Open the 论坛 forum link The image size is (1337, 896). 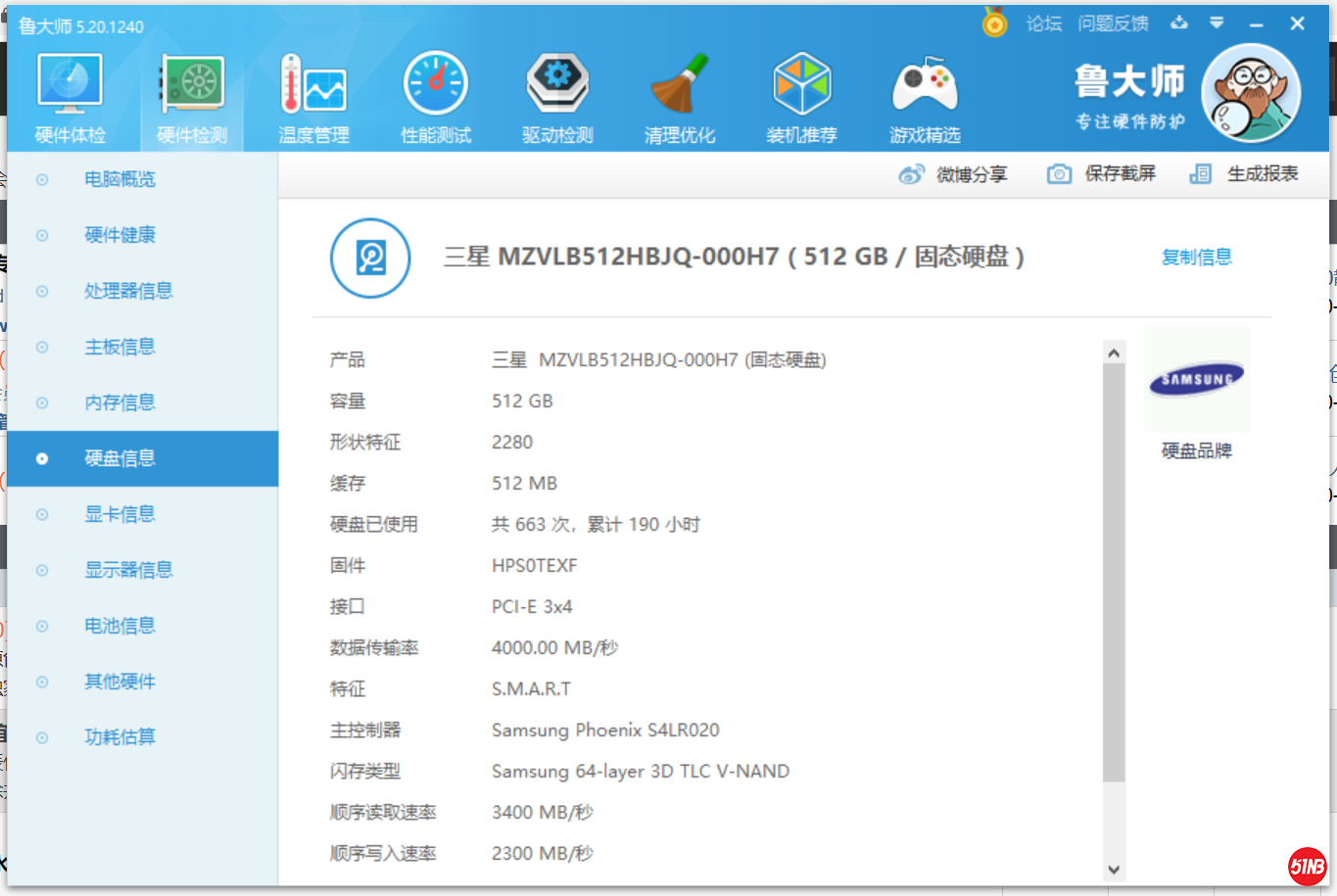(1043, 24)
